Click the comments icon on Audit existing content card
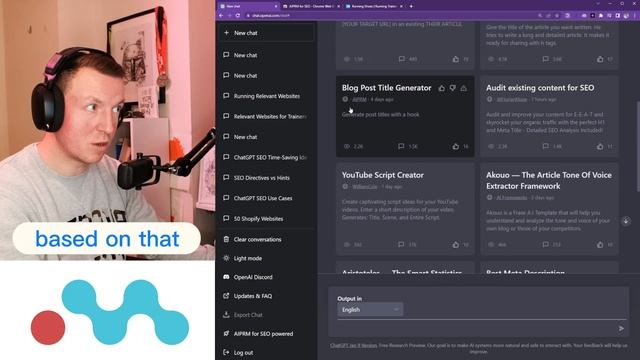The width and height of the screenshot is (640, 360). point(545,146)
